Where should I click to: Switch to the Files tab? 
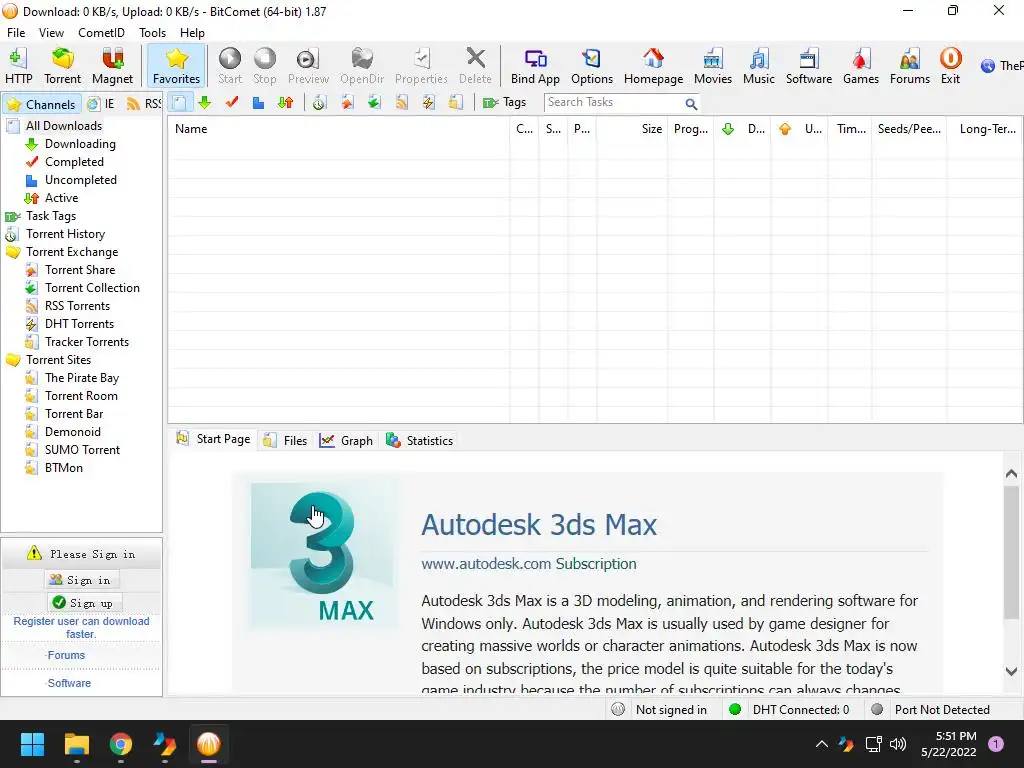pos(285,441)
